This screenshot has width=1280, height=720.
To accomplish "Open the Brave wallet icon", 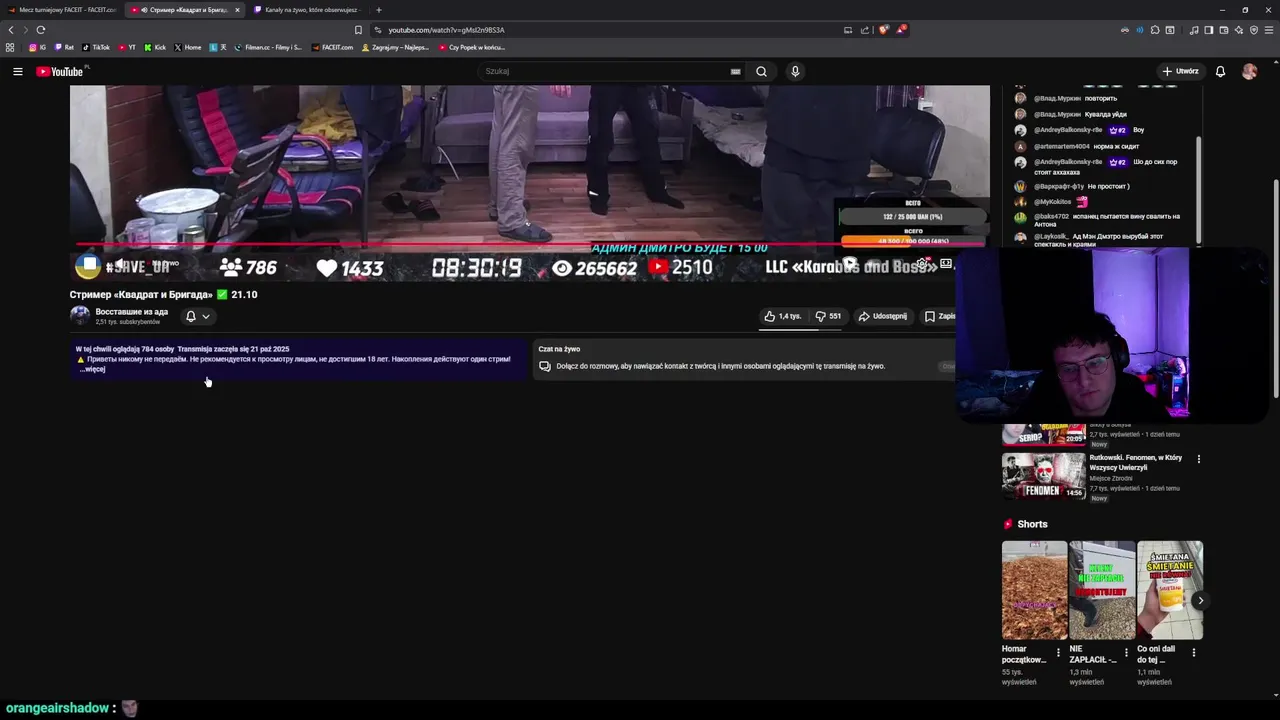I will pos(1223,30).
